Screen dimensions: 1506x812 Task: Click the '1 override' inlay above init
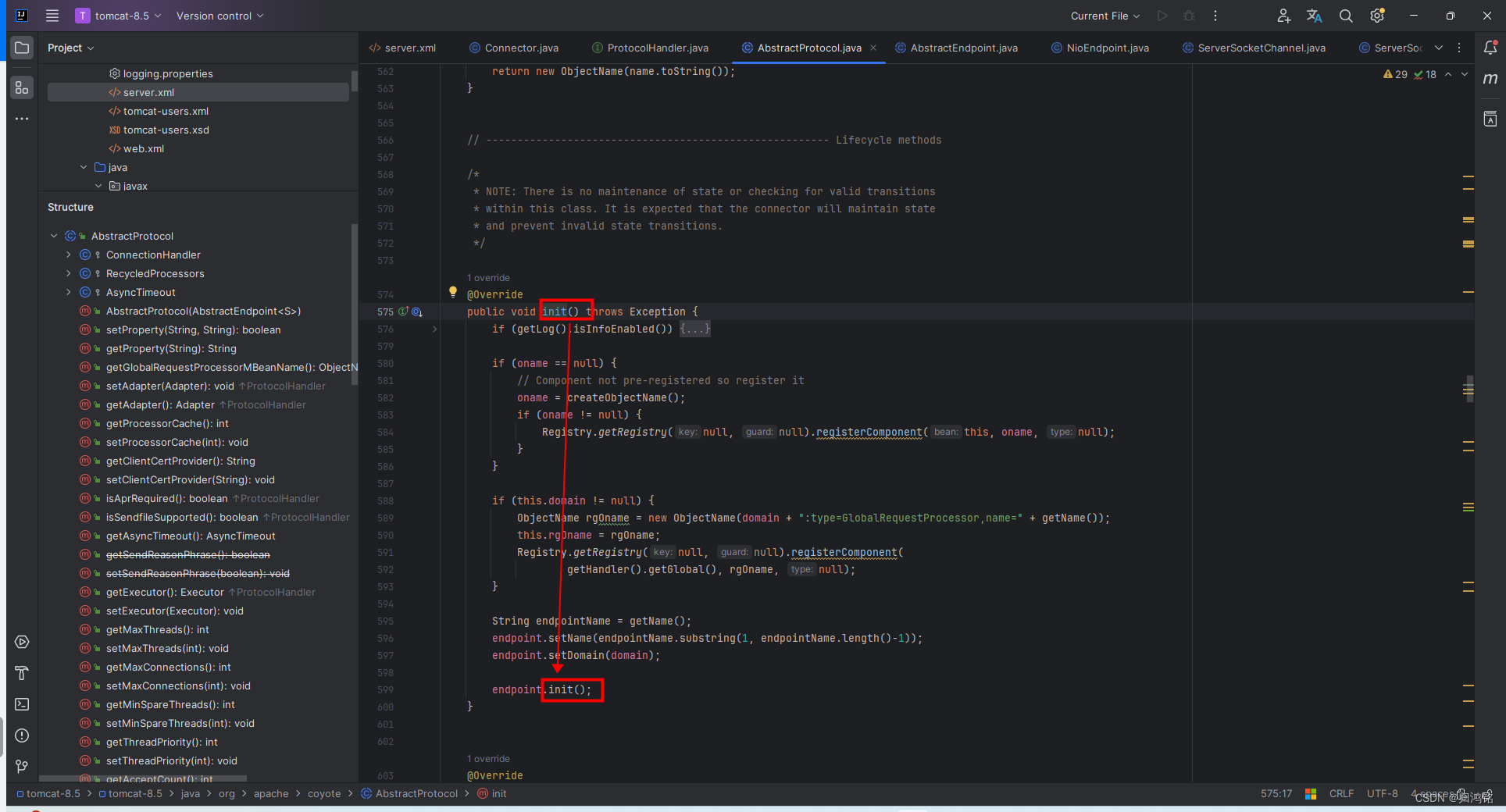(x=488, y=278)
